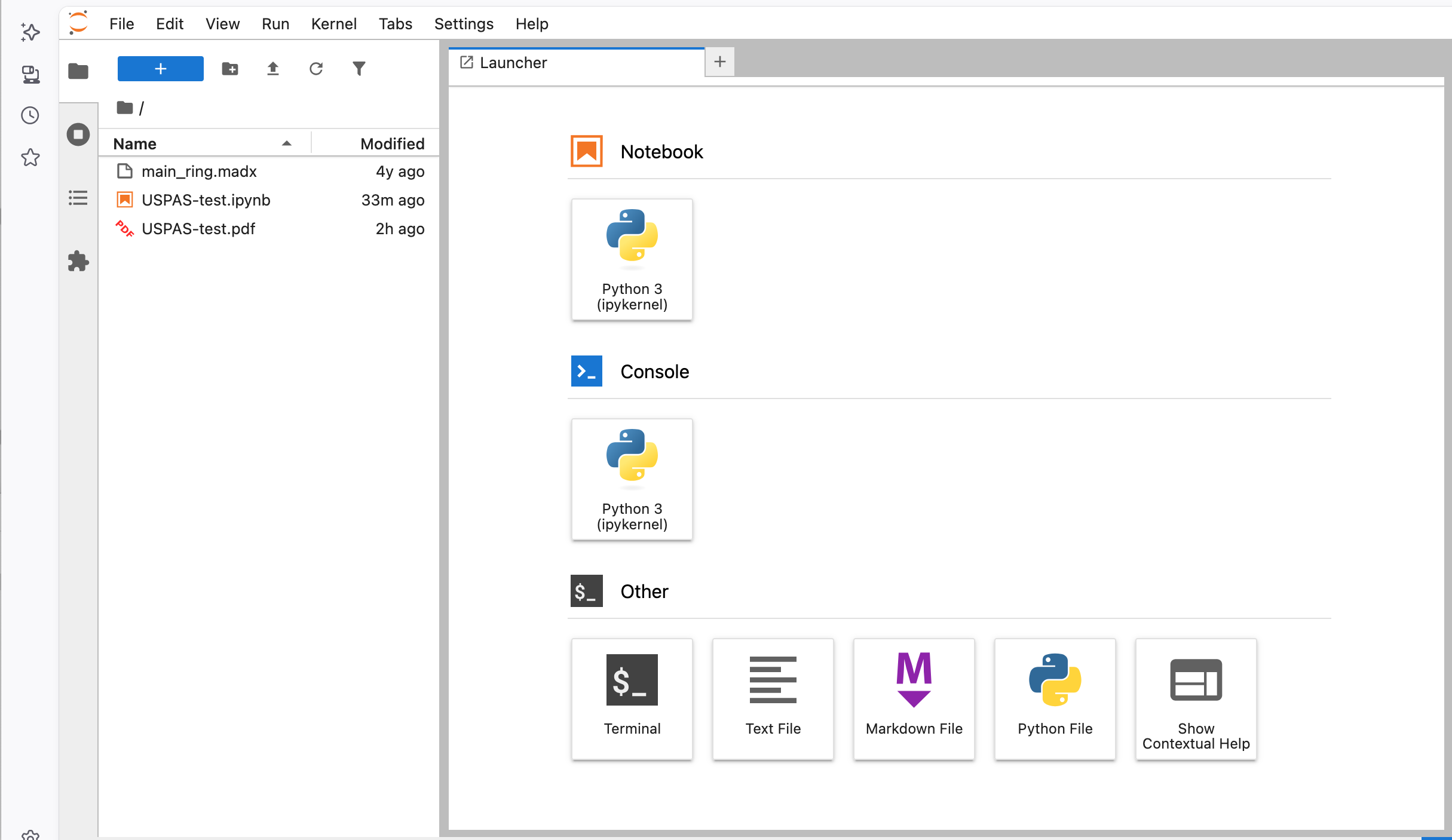Click the Other section icon
Image resolution: width=1452 pixels, height=840 pixels.
click(587, 591)
